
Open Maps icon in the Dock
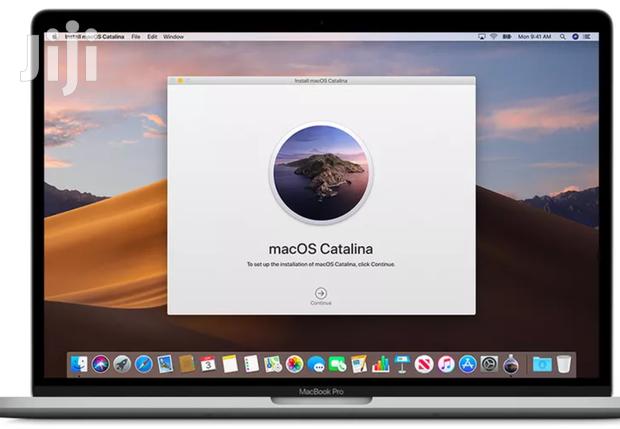[273, 364]
